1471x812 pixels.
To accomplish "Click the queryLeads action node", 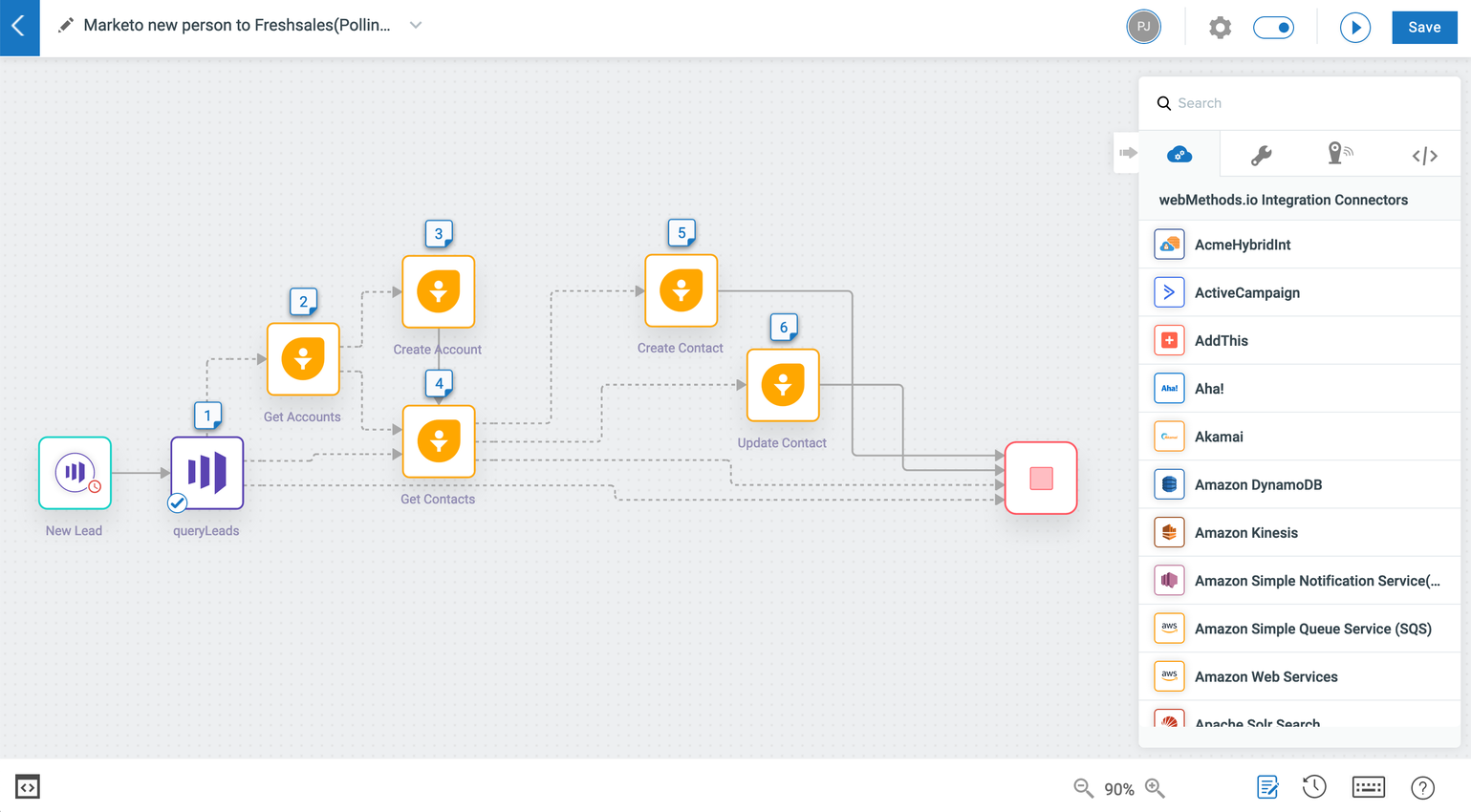I will (206, 472).
